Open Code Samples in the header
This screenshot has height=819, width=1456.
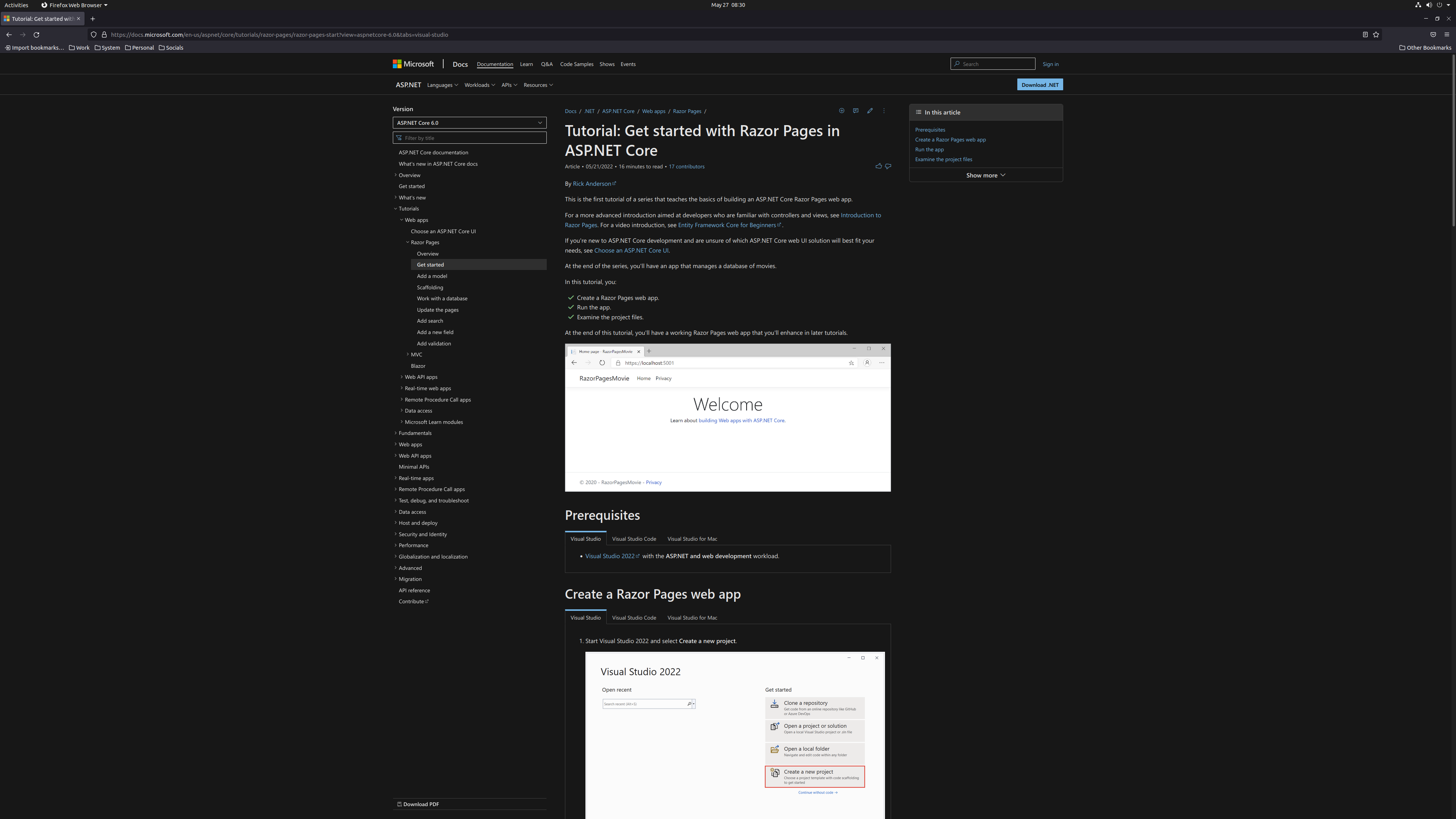[x=576, y=64]
